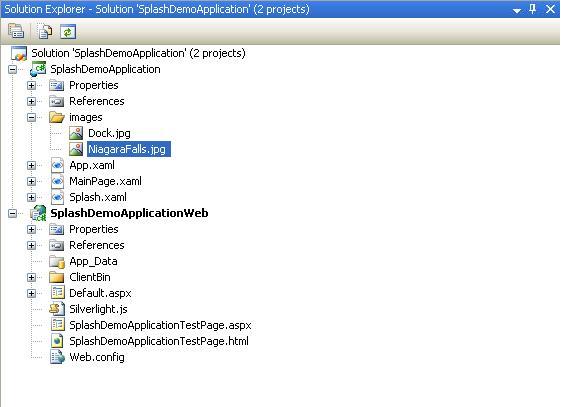This screenshot has height=407, width=561.
Task: Select the App_Data folder name
Action: click(x=93, y=262)
